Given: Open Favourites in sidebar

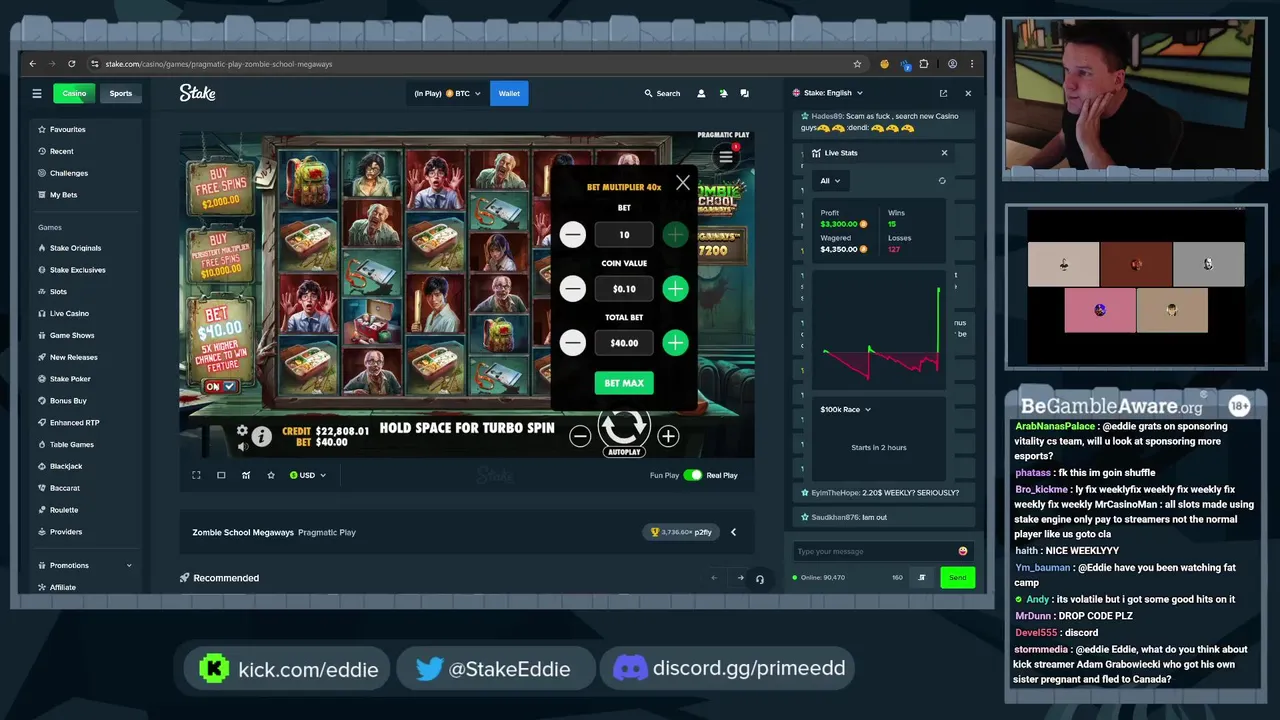Looking at the screenshot, I should (x=68, y=129).
